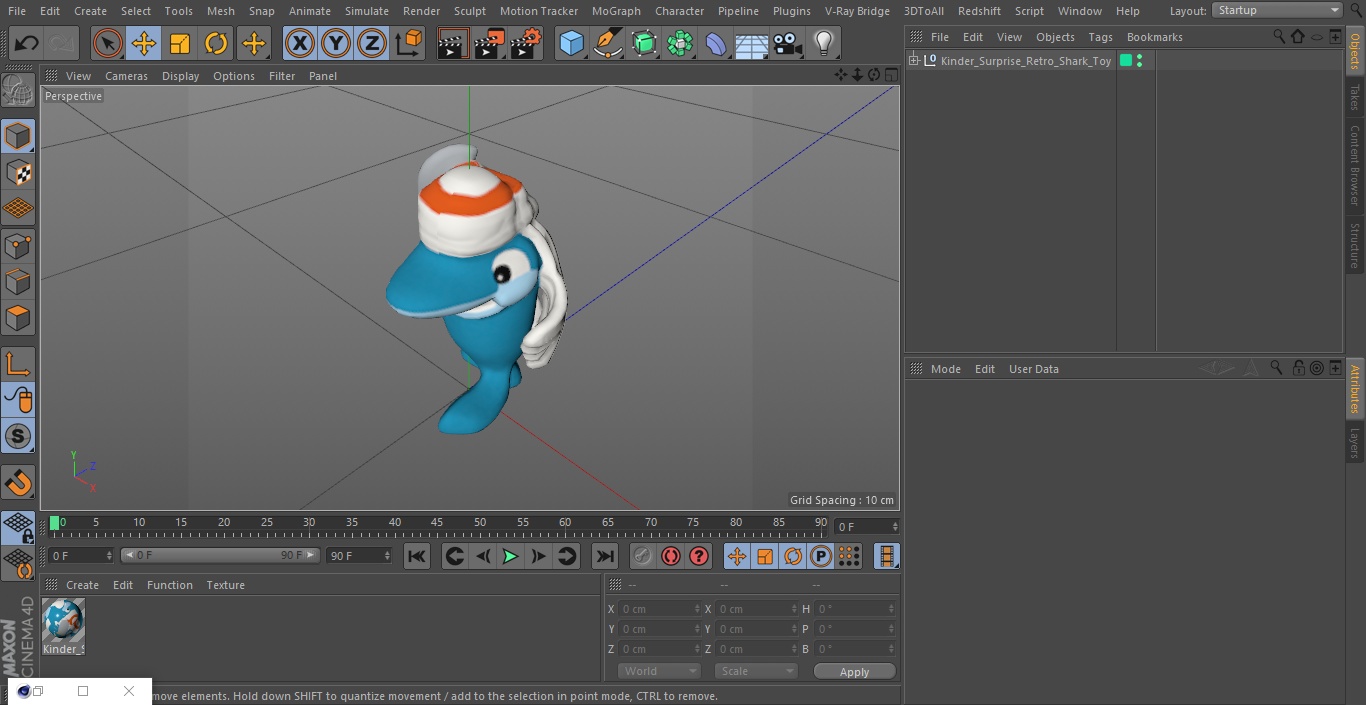Viewport: 1366px width, 705px height.
Task: Toggle X axis lock
Action: 300,43
